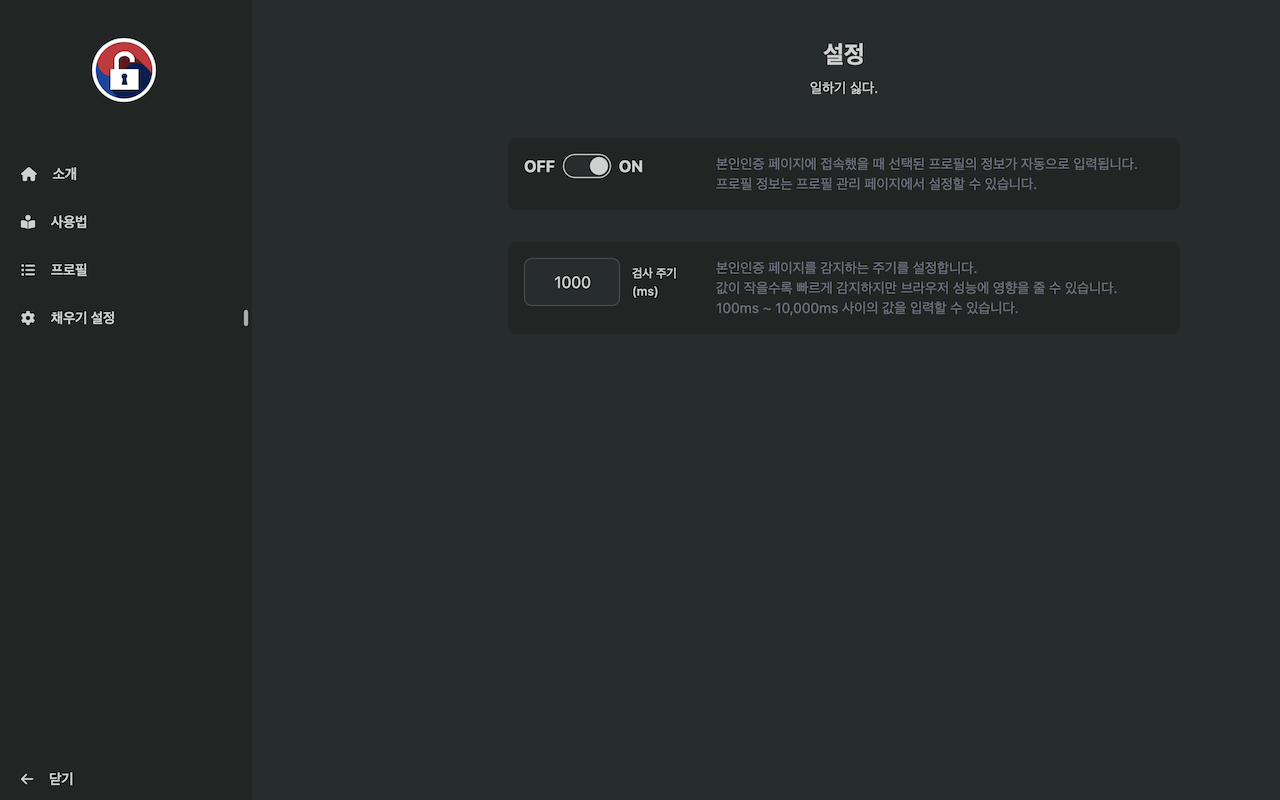1280x800 pixels.
Task: Click the 설정 page heading
Action: pyautogui.click(x=843, y=54)
